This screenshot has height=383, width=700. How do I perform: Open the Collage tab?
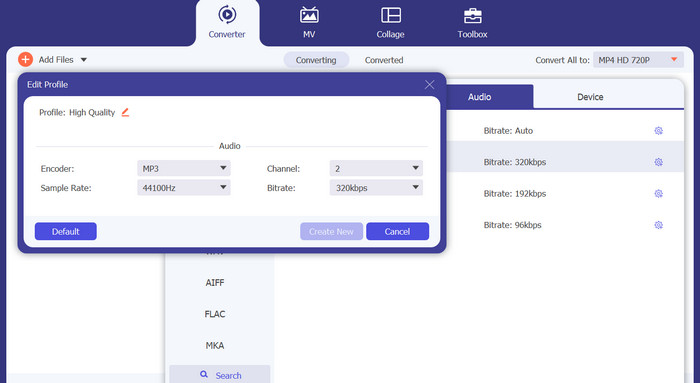[390, 22]
